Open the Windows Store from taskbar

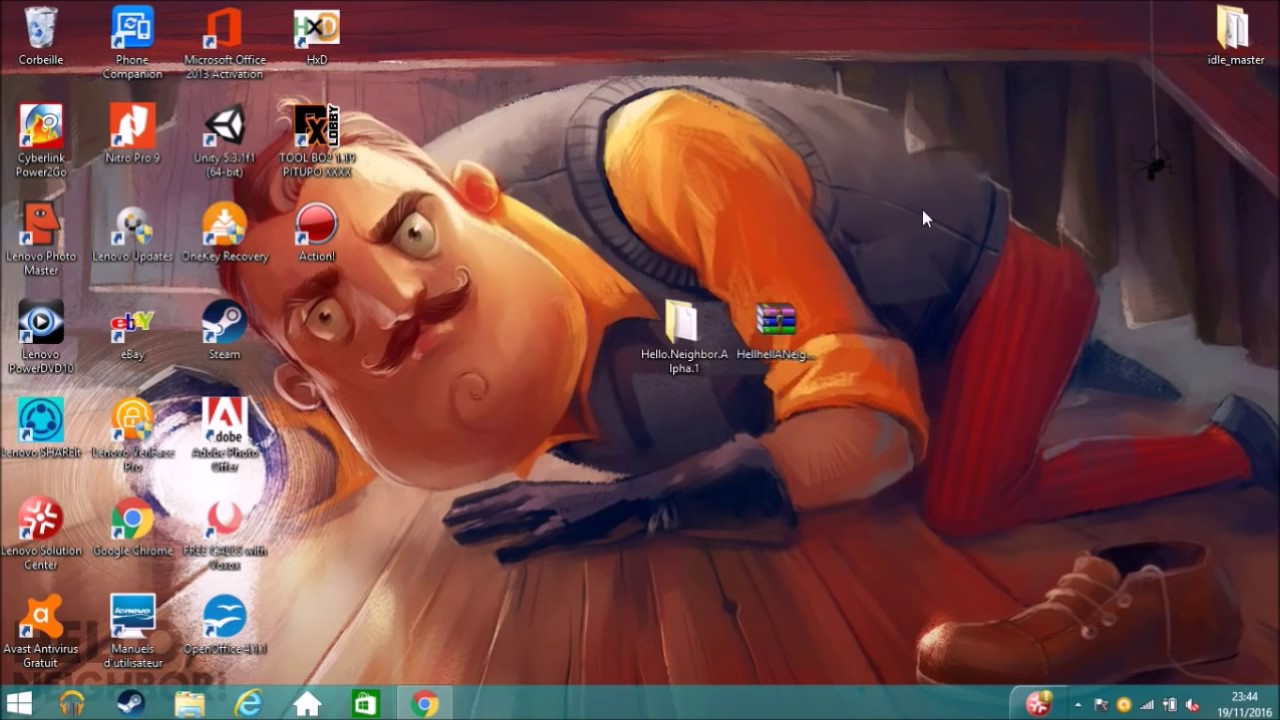(366, 704)
